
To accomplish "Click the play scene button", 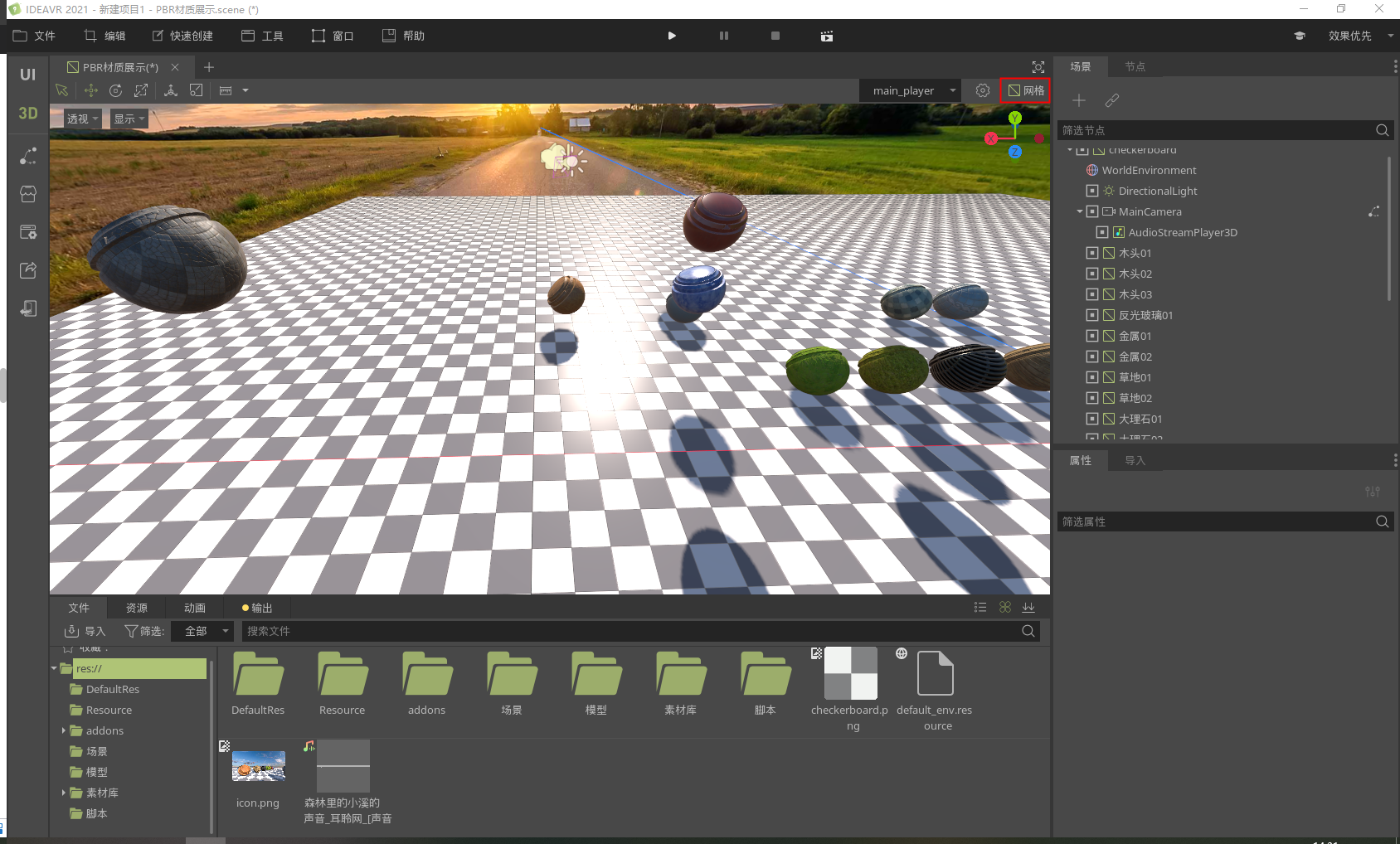I will (x=672, y=36).
